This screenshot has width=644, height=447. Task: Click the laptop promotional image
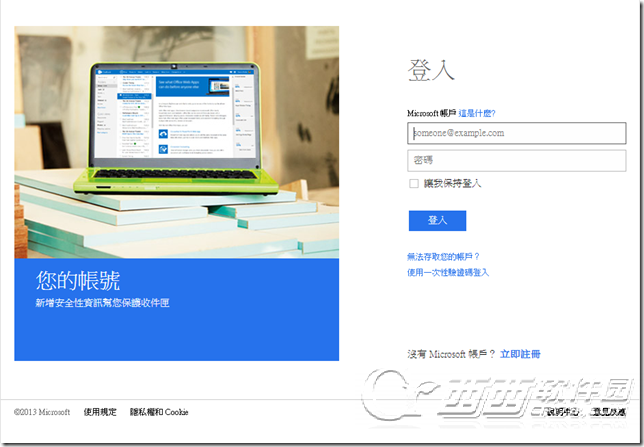(177, 142)
